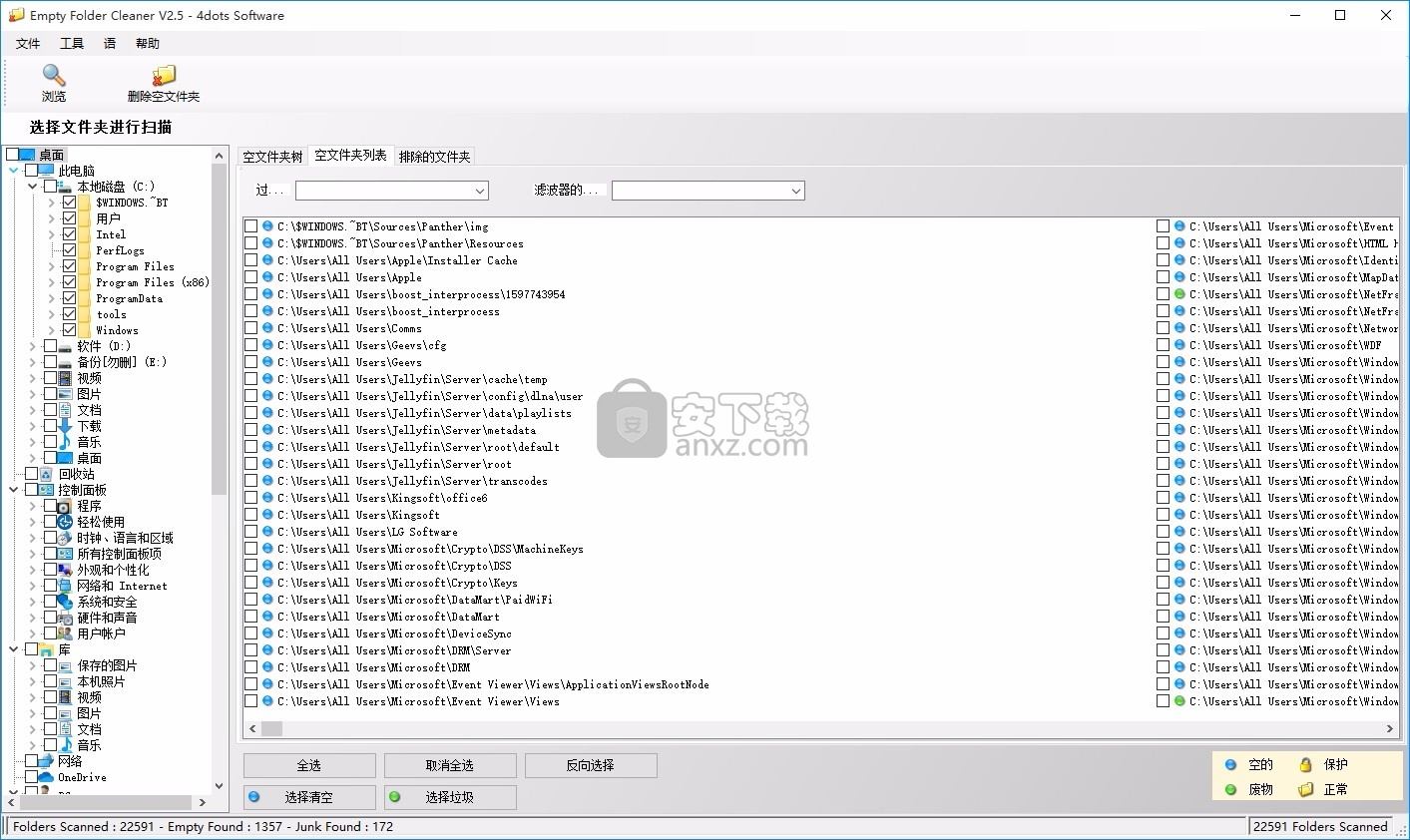Screen dimensions: 1410x840
Task: Uncheck the 用户 folder checkbox
Action: pyautogui.click(x=69, y=218)
